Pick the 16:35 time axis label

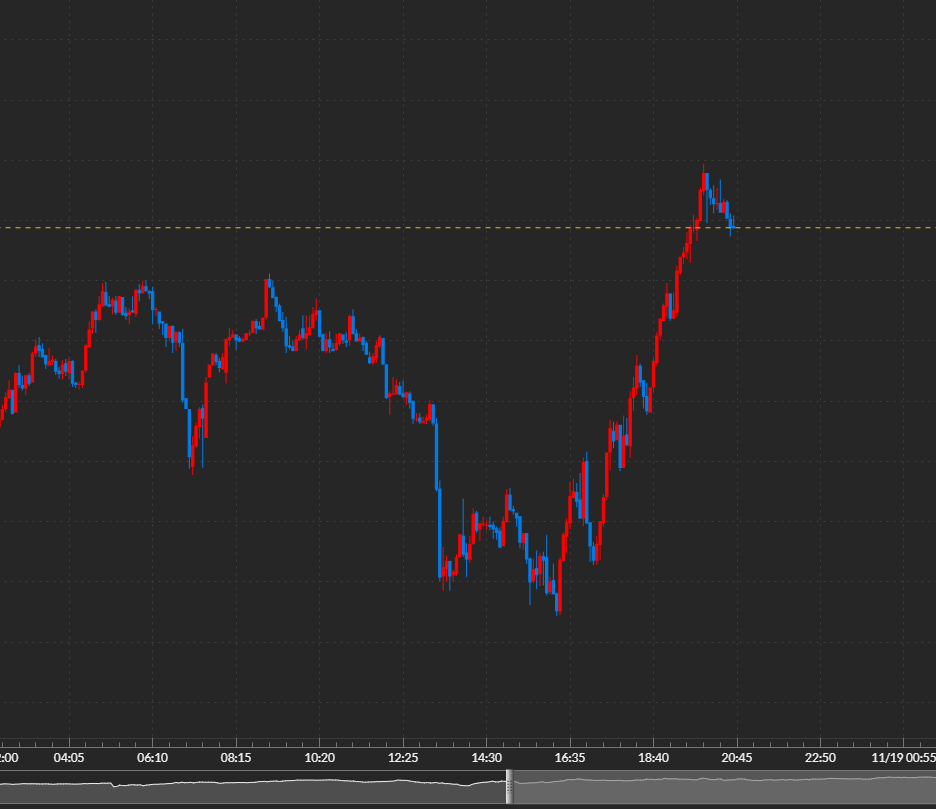[x=570, y=758]
